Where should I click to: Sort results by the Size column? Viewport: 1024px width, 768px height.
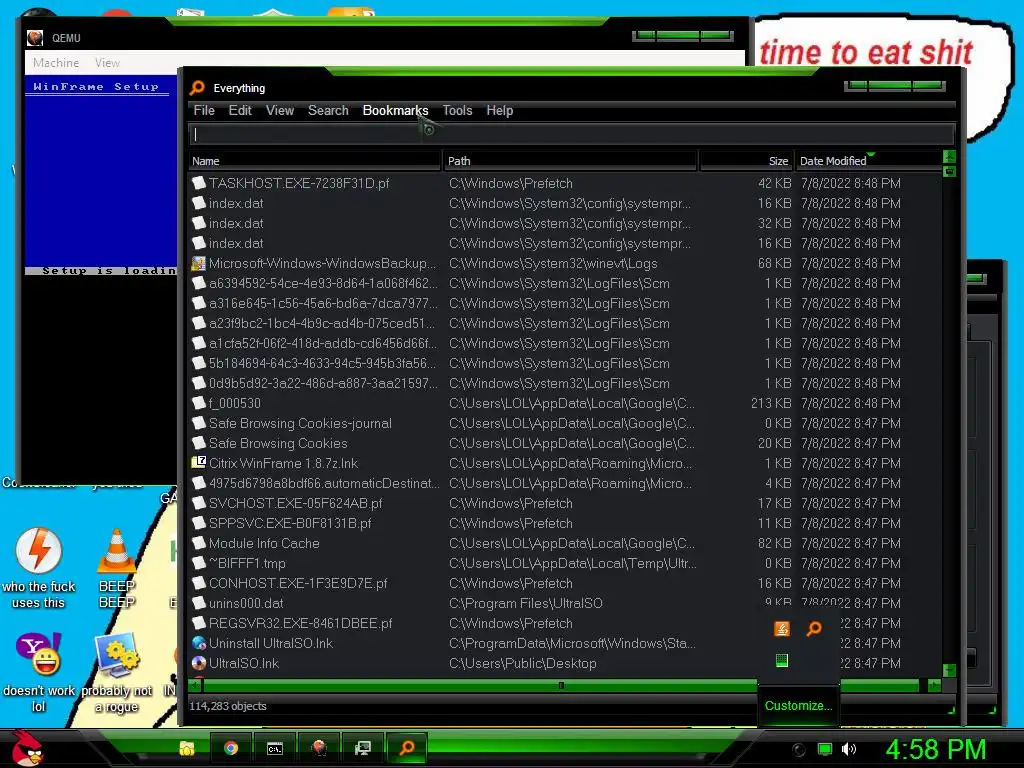[746, 161]
